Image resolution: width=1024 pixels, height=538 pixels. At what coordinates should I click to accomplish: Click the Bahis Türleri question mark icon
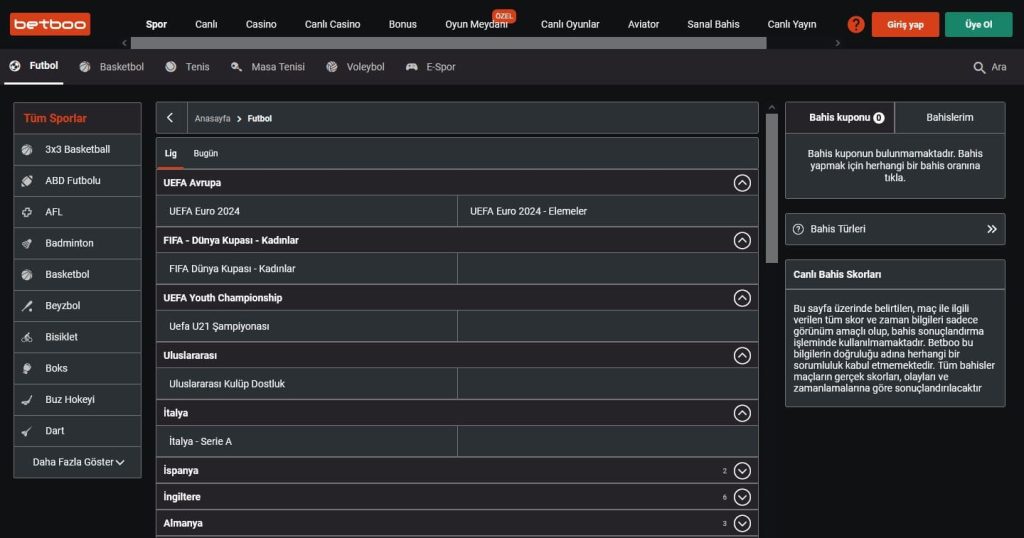(x=798, y=229)
